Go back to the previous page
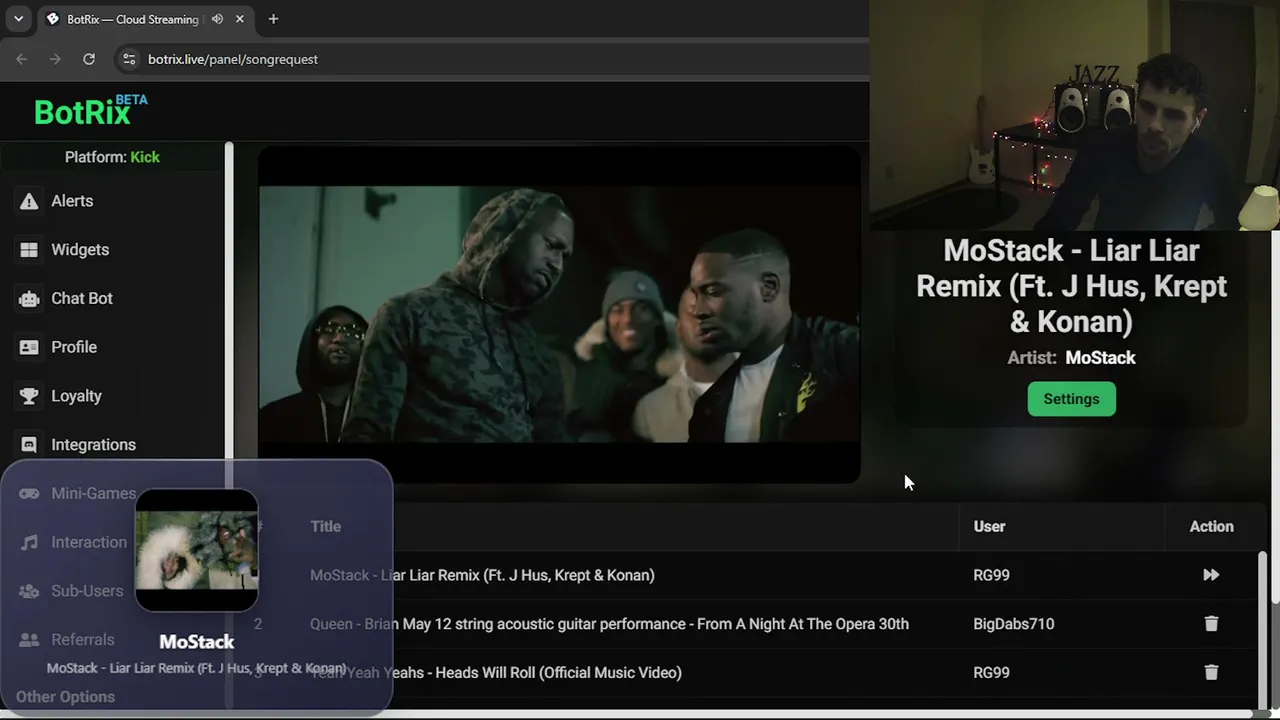The image size is (1280, 720). [x=22, y=59]
